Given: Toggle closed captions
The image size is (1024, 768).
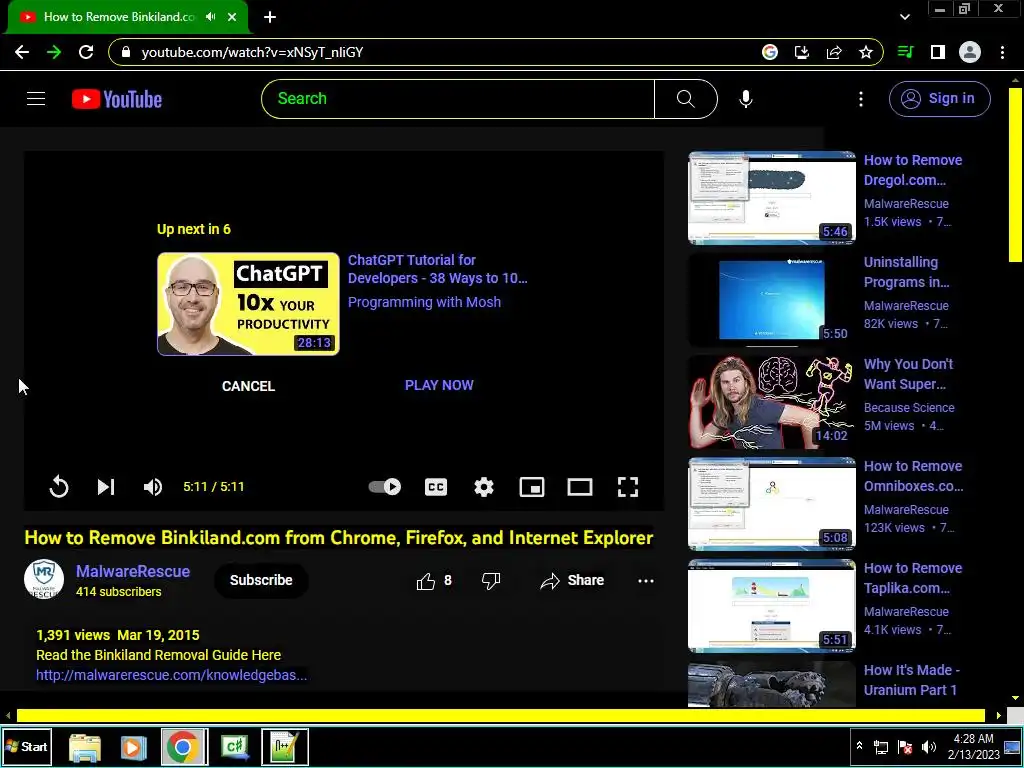Looking at the screenshot, I should click(x=436, y=487).
